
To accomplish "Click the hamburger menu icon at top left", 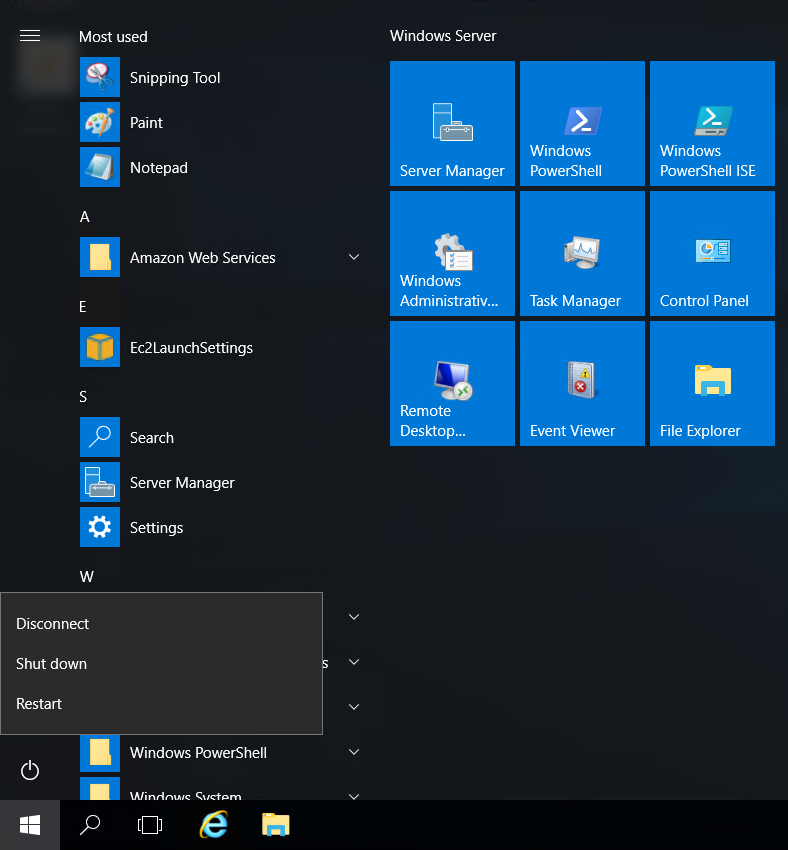I will point(30,36).
